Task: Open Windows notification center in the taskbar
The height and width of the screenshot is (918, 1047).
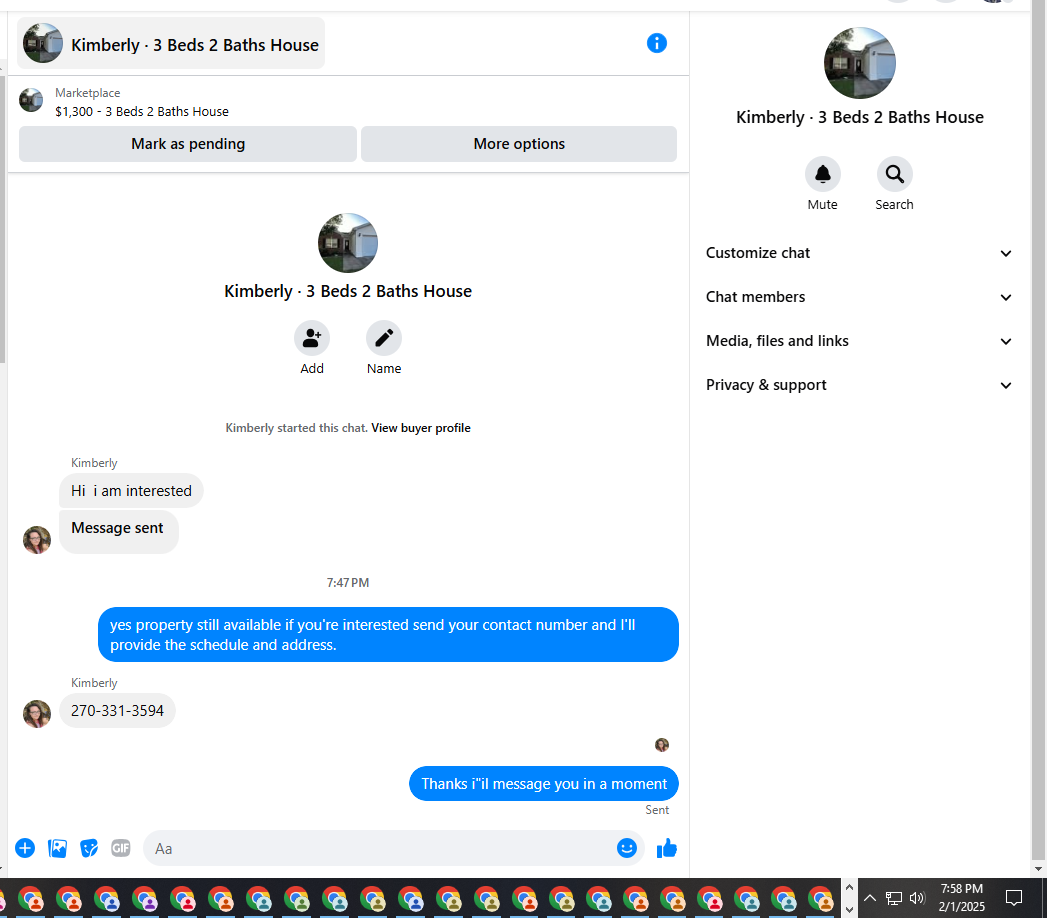Action: click(1013, 898)
